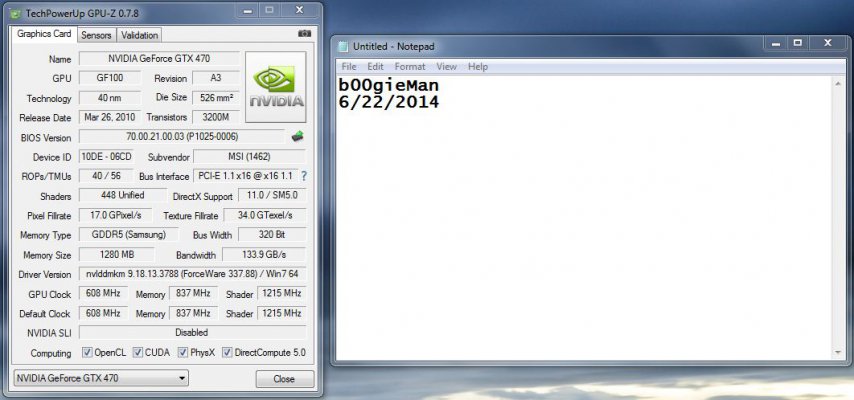Click the Default Clock field 608 MHz
The height and width of the screenshot is (400, 854).
[103, 313]
